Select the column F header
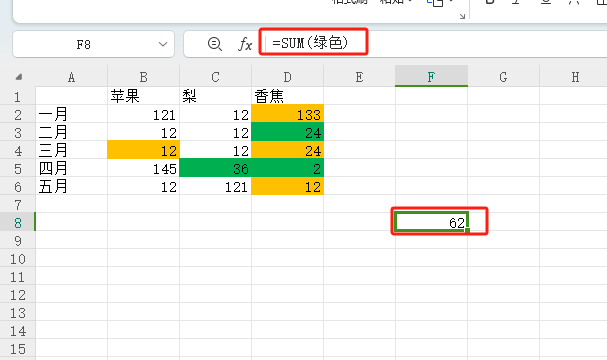607x360 pixels. (x=431, y=77)
